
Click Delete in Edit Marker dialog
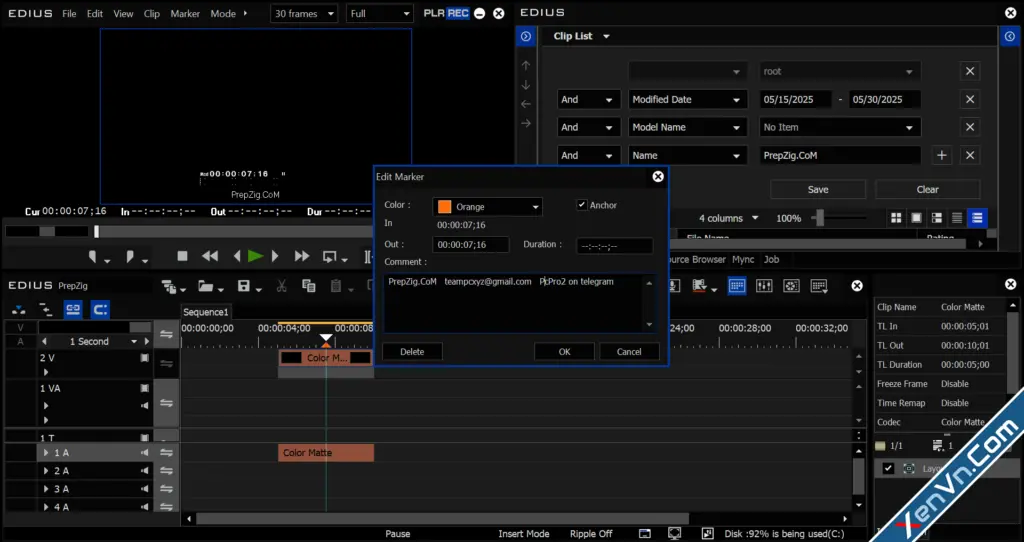coord(412,351)
